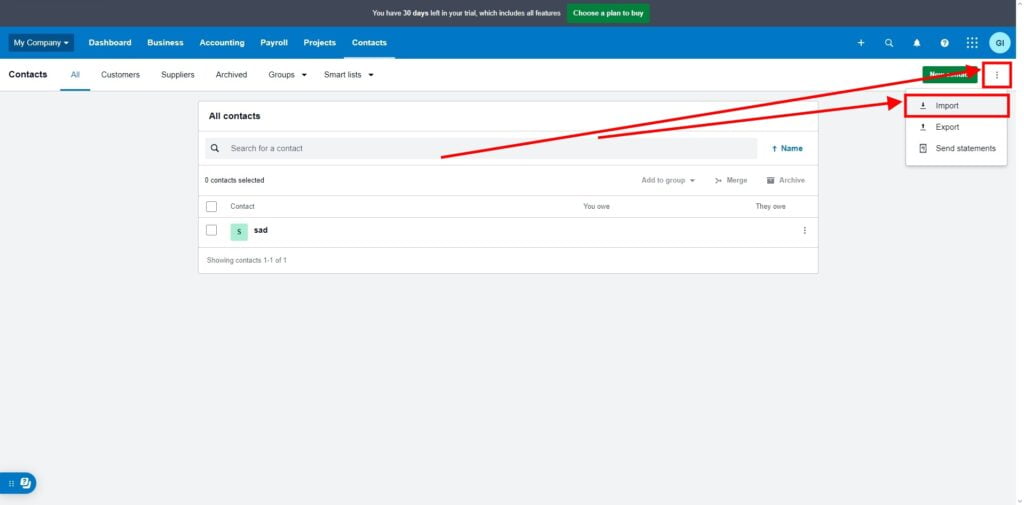1024x505 pixels.
Task: Click the You owe column header
Action: 596,206
